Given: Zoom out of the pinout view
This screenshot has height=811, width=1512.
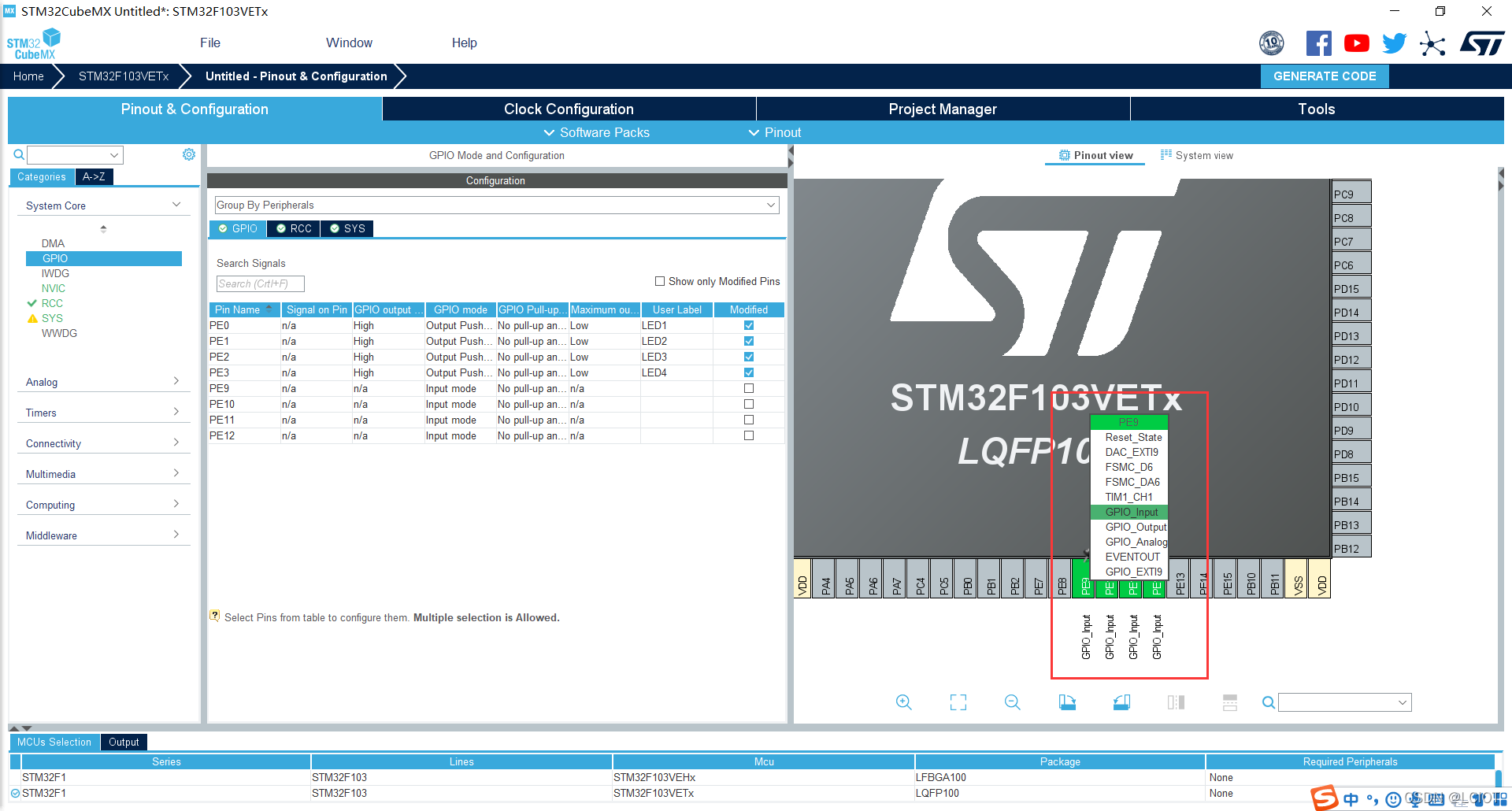Looking at the screenshot, I should click(x=1013, y=702).
